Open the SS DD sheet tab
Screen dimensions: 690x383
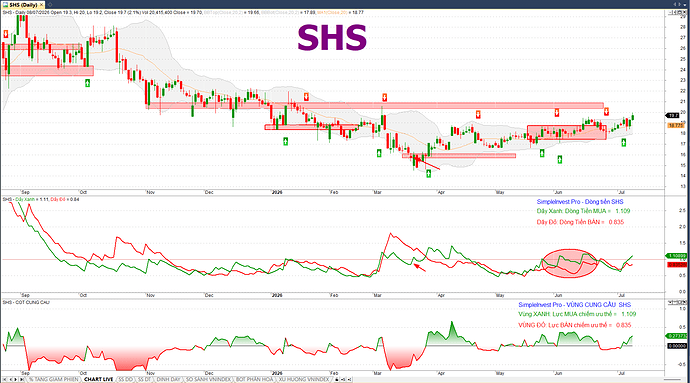125,379
